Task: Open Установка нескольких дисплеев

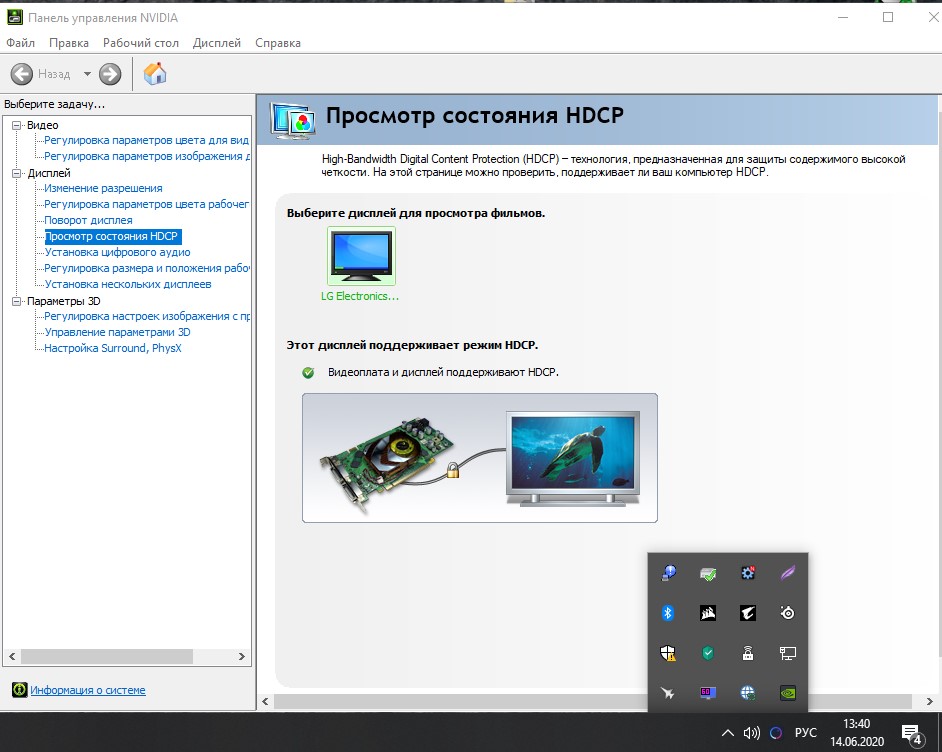Action: tap(128, 284)
